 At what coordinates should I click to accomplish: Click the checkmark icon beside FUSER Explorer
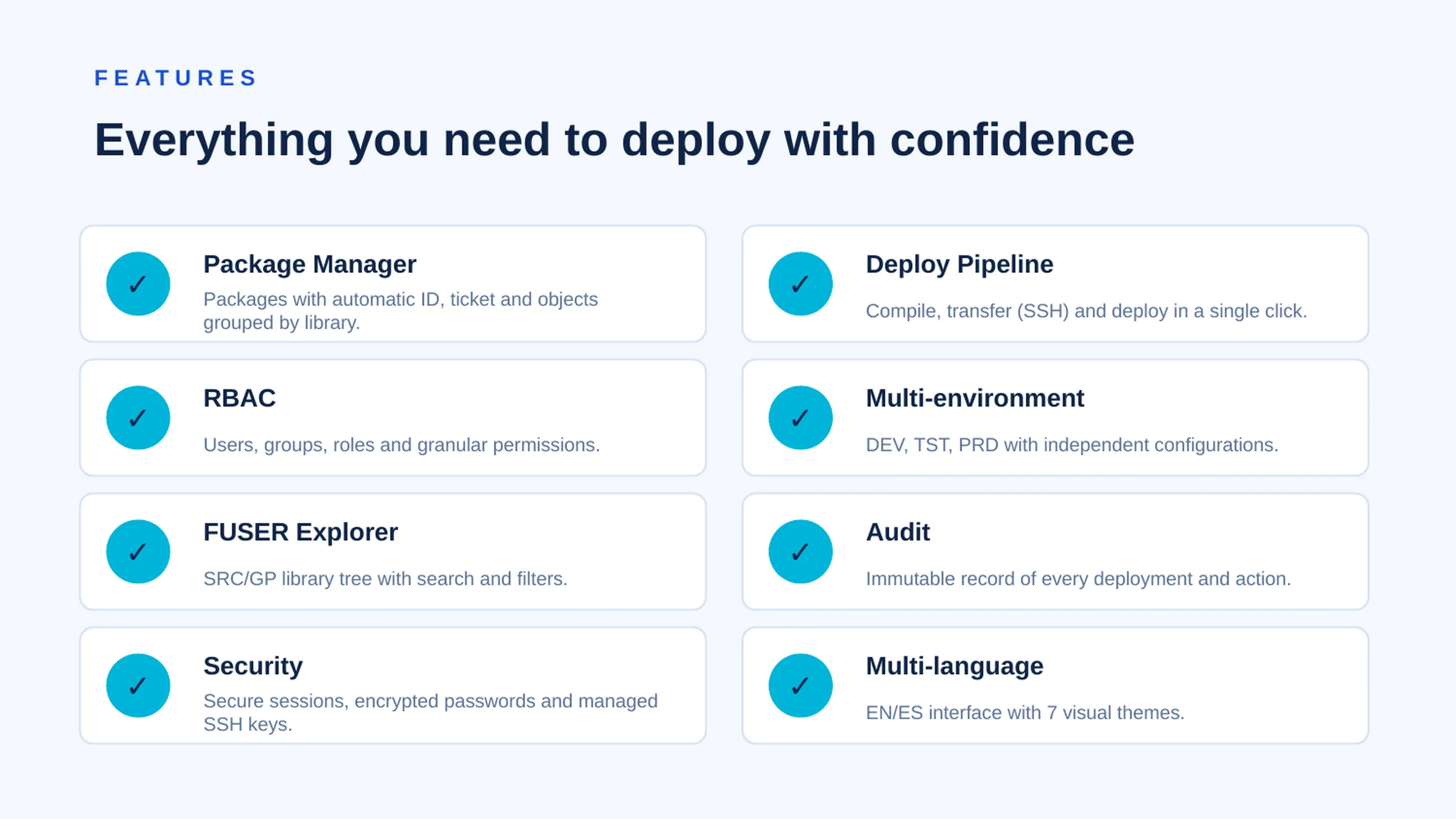[138, 552]
